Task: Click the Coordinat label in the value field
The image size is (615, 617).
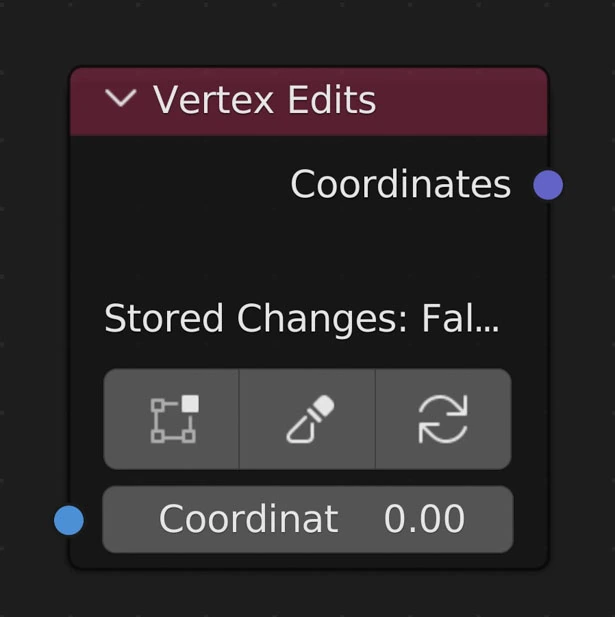Action: click(x=248, y=520)
